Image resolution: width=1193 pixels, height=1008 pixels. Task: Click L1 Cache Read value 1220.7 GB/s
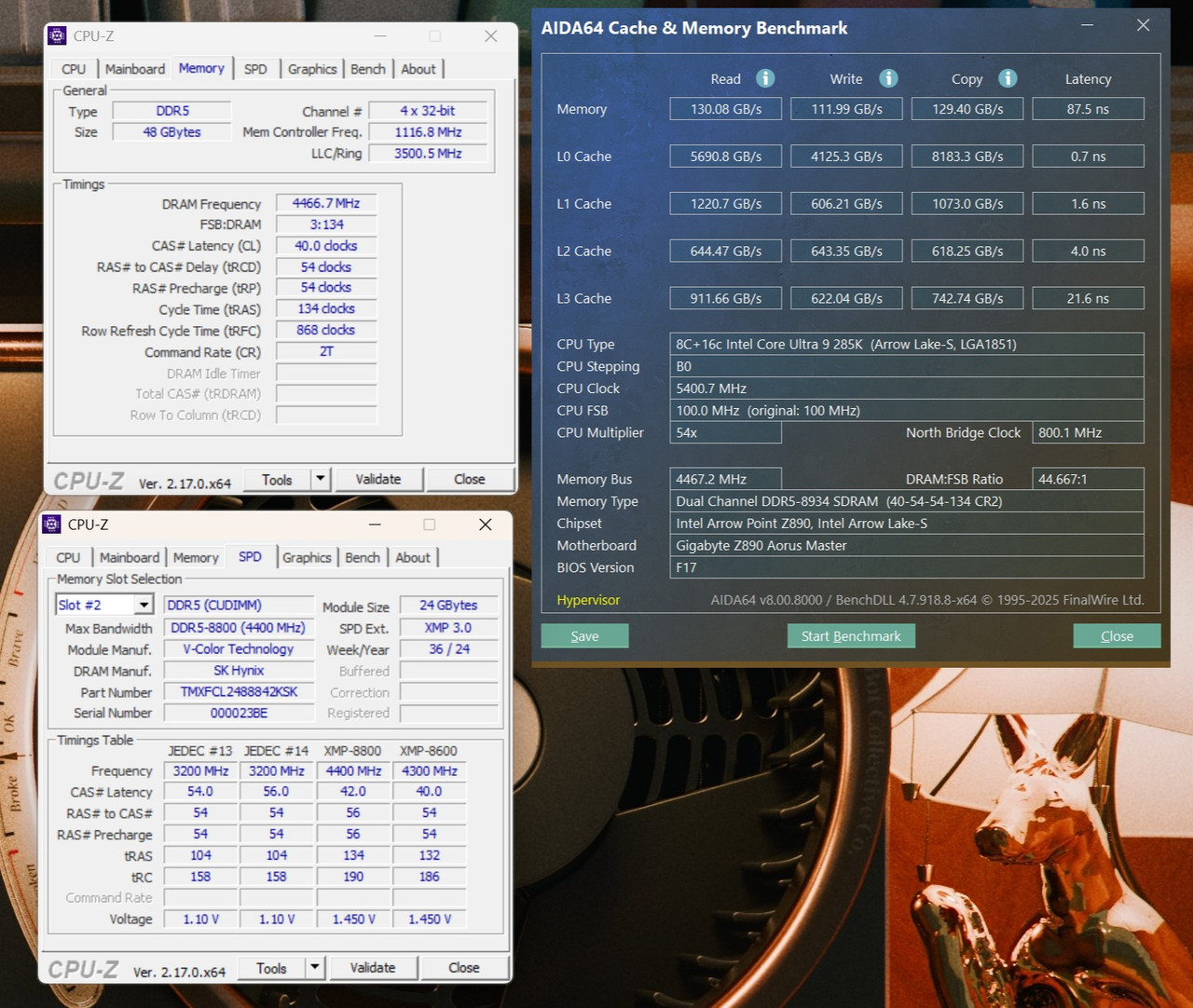(x=726, y=203)
